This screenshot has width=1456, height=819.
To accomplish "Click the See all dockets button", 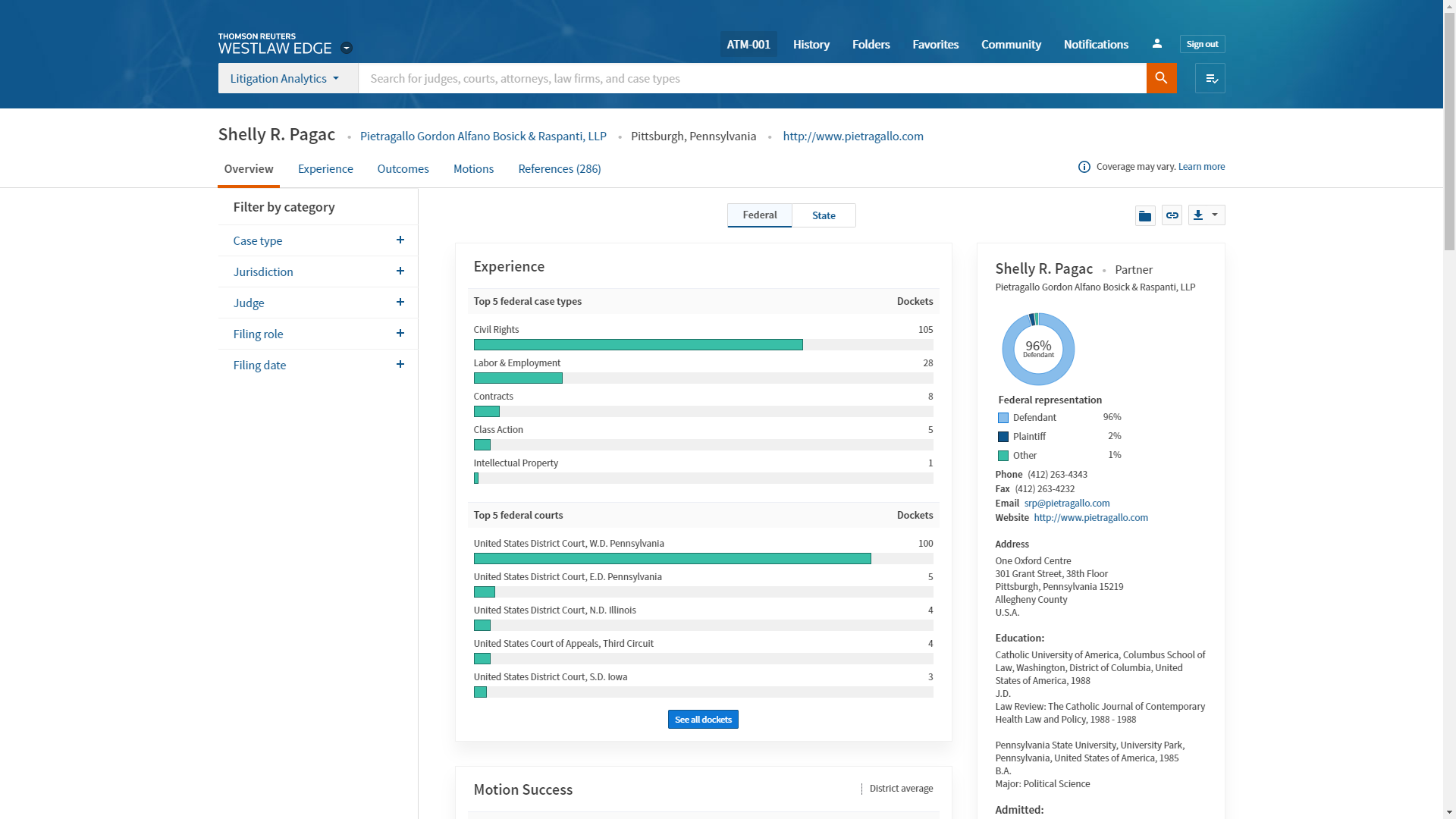I will tap(703, 720).
